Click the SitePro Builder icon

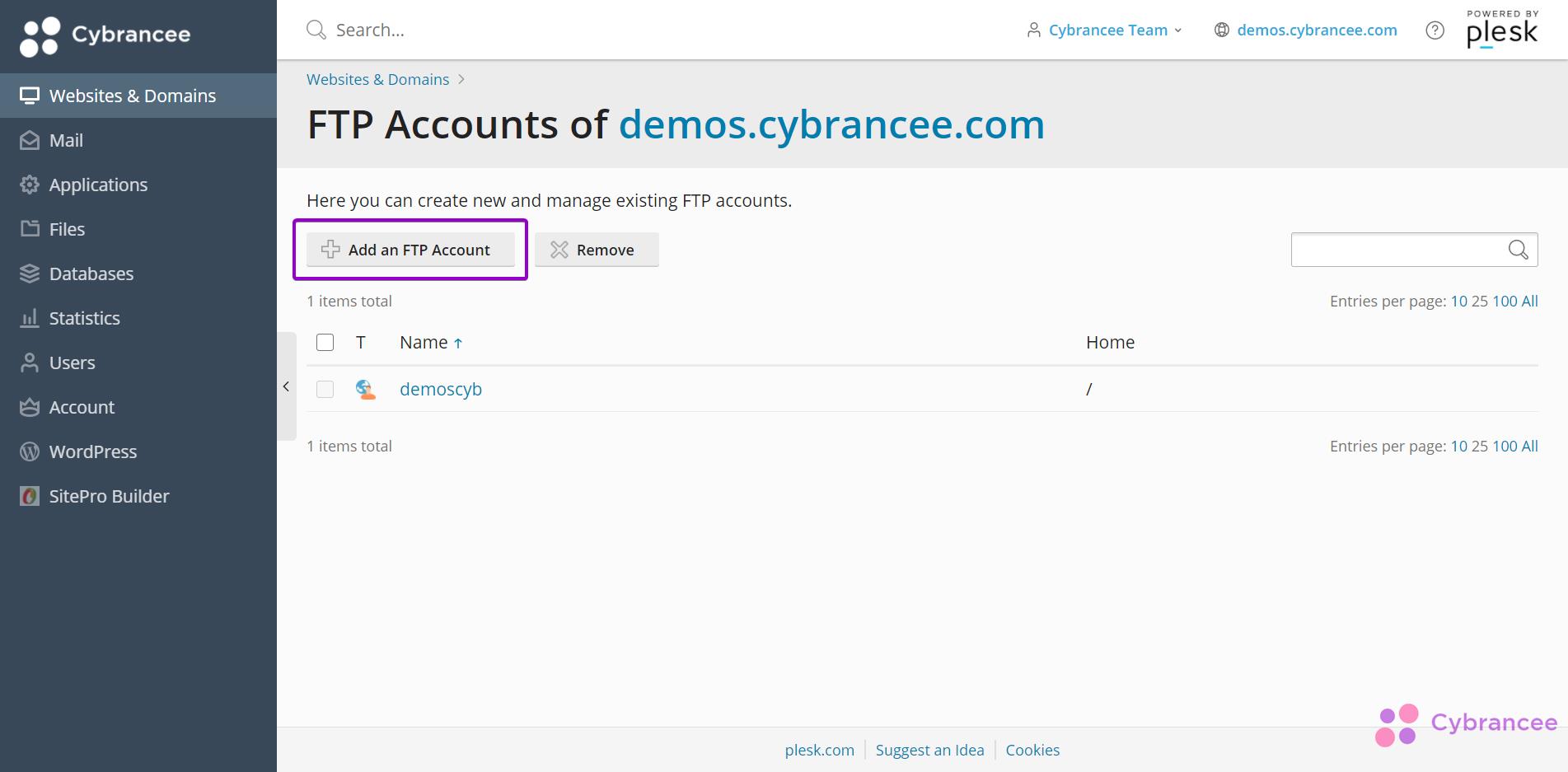click(x=30, y=496)
